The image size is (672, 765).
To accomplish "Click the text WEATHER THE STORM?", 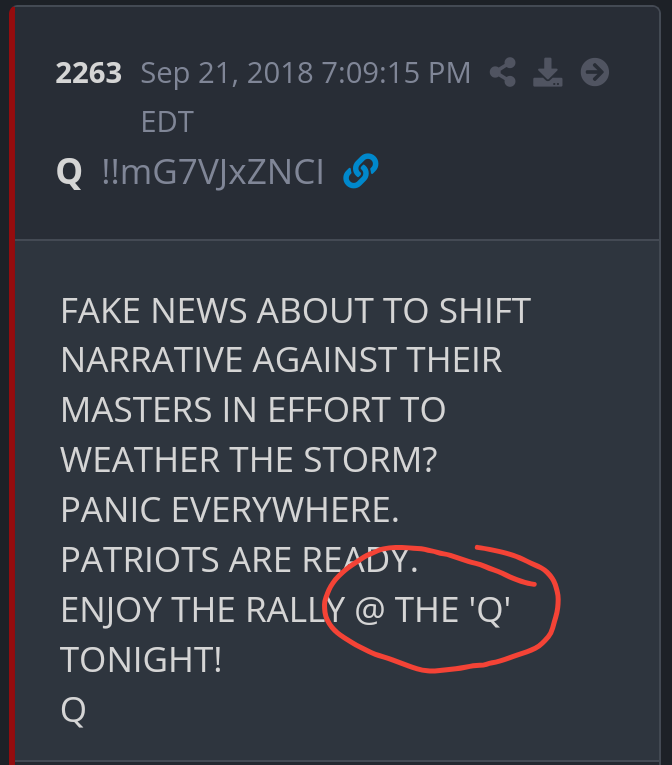I will tap(249, 460).
